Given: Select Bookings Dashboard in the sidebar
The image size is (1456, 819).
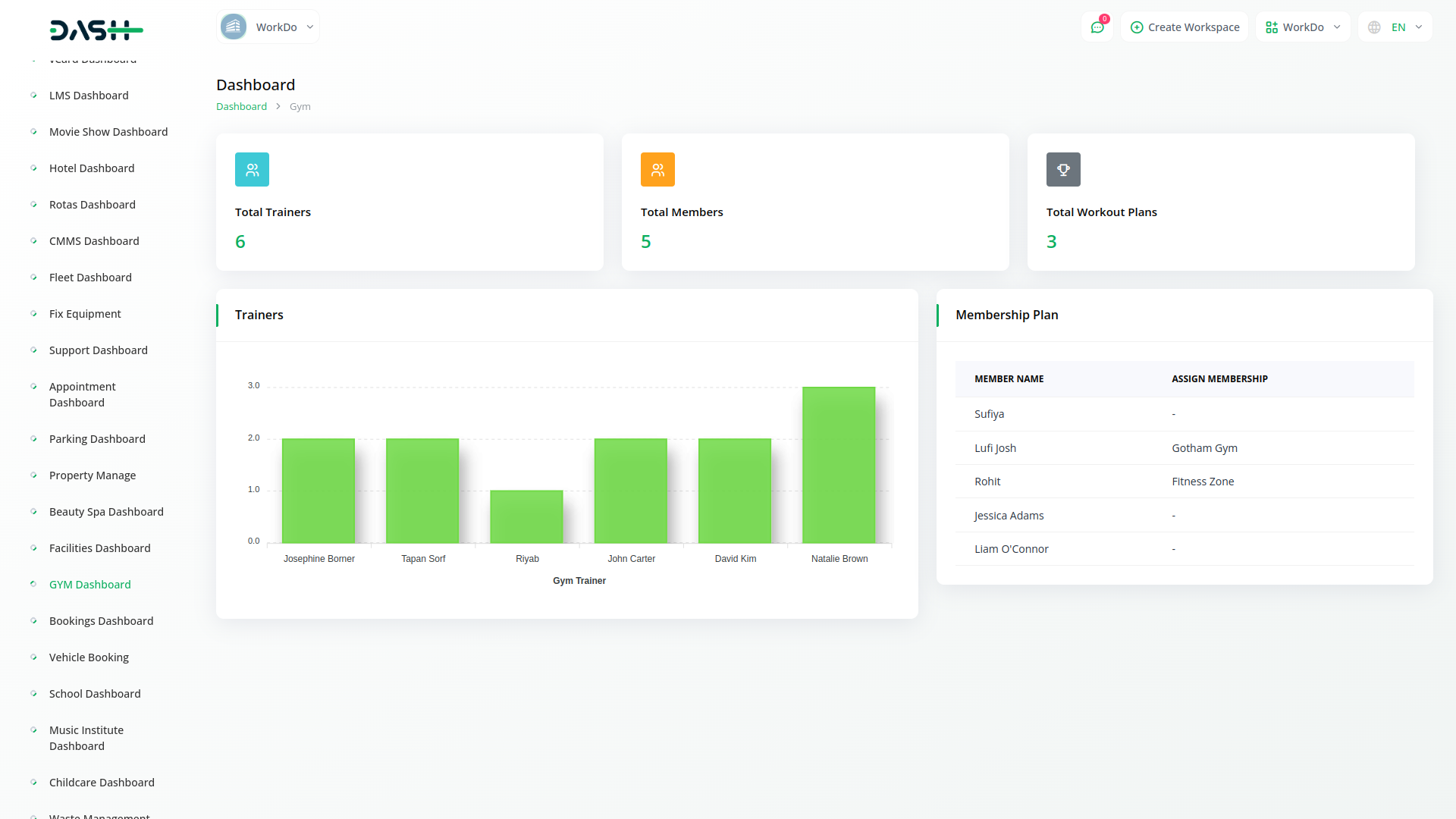Looking at the screenshot, I should (x=101, y=621).
